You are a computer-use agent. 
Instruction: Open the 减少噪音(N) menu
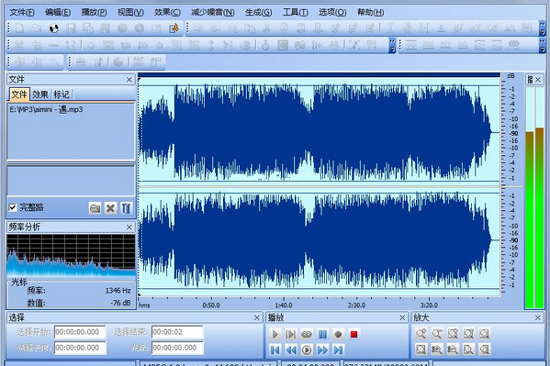(213, 12)
